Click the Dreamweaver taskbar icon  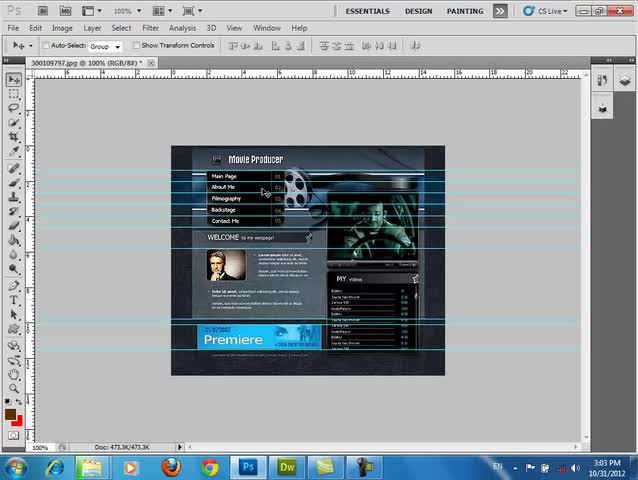coord(288,467)
